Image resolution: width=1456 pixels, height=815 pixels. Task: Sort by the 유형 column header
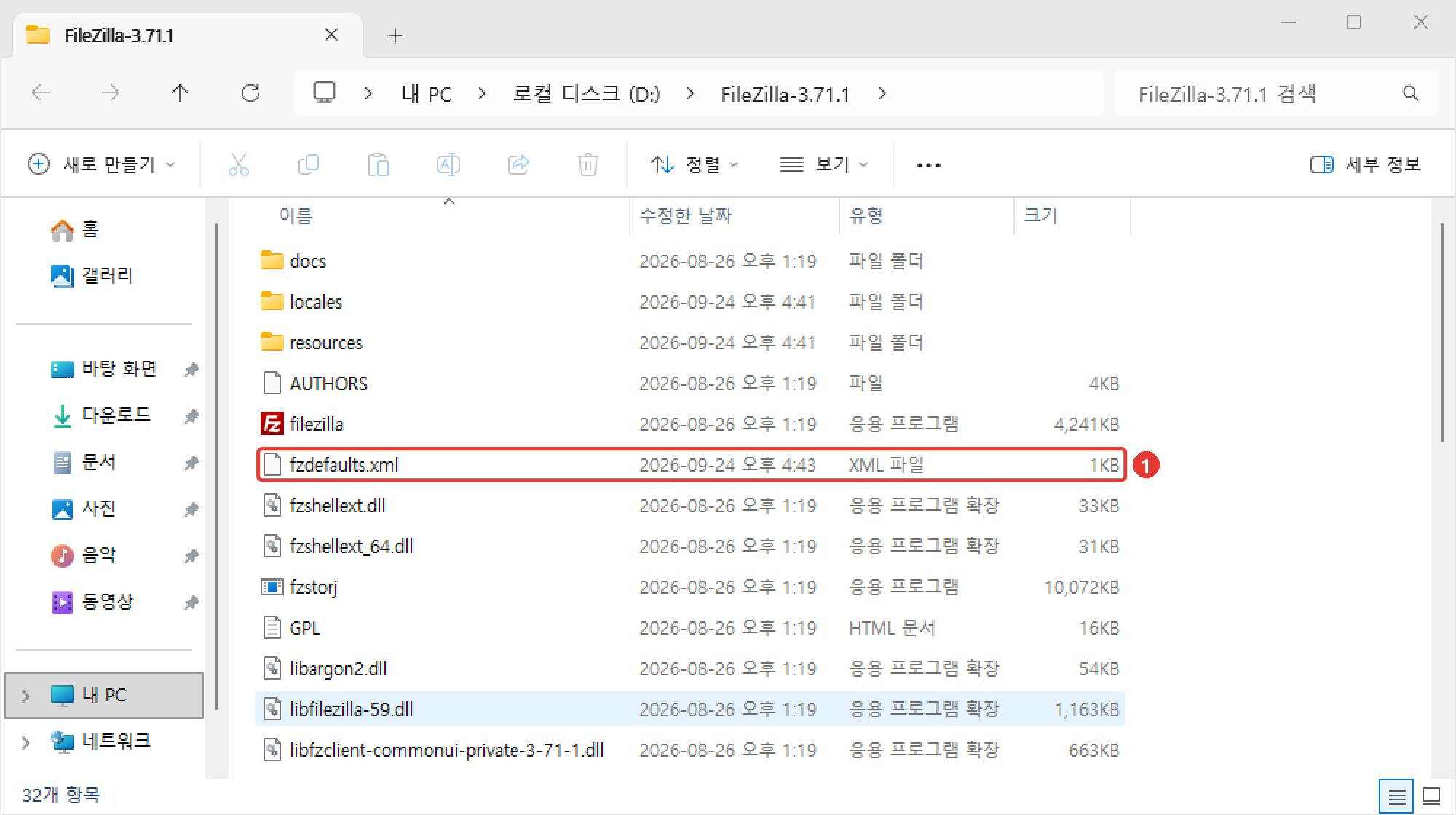tap(927, 215)
